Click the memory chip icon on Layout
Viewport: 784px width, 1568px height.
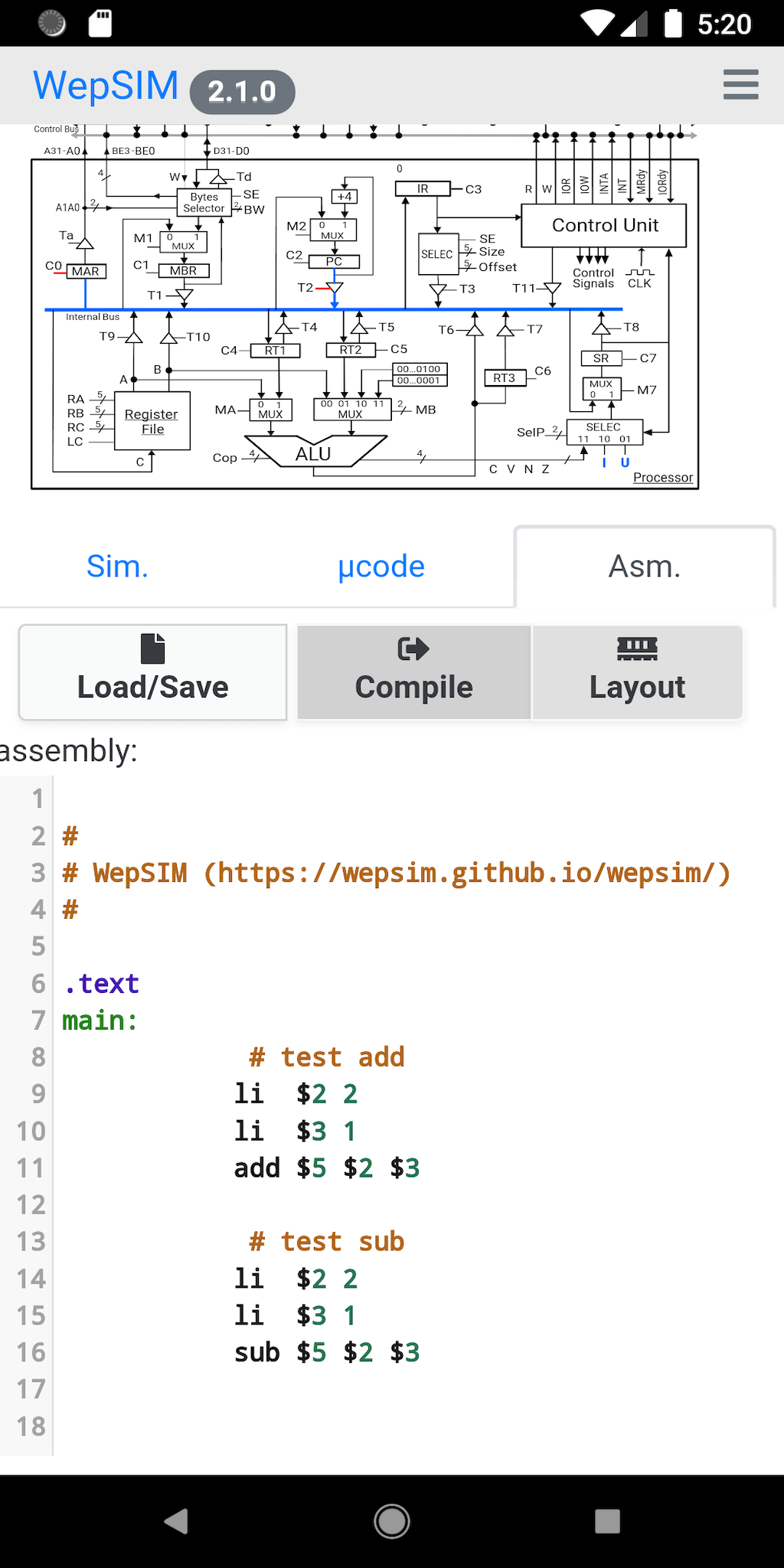637,648
